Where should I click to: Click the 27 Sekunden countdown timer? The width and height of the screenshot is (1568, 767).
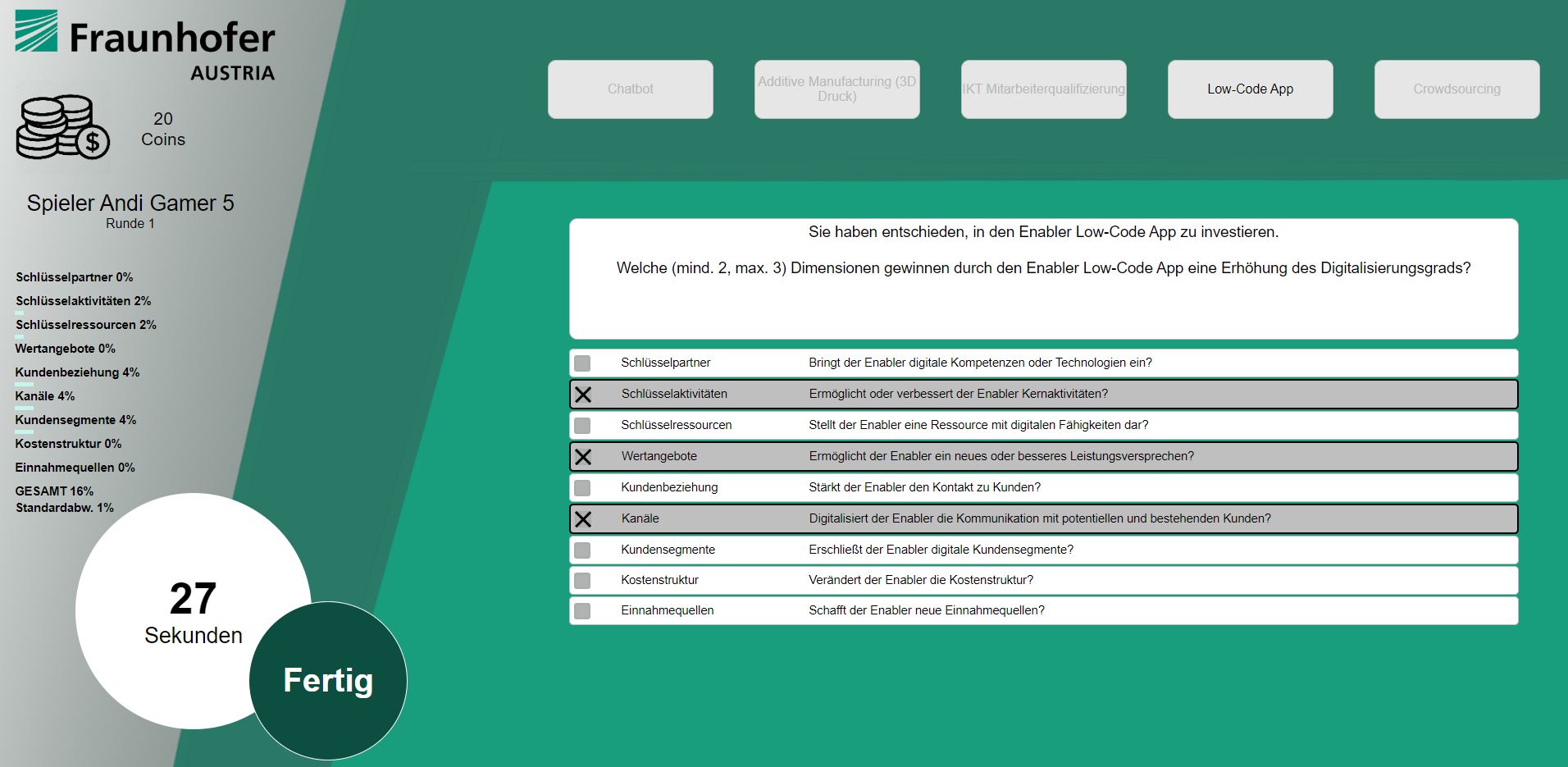(194, 611)
